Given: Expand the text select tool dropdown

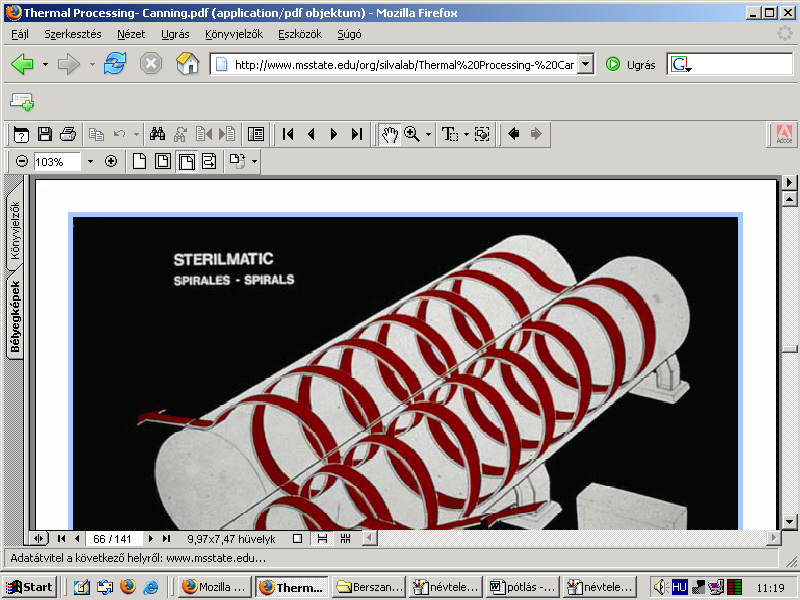Looking at the screenshot, I should (466, 134).
